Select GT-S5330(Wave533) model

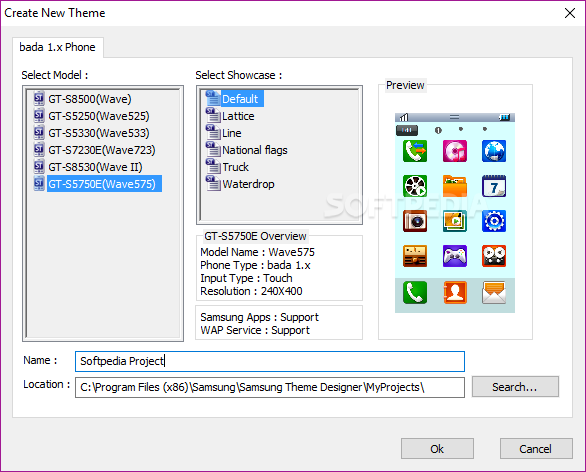[x=99, y=133]
